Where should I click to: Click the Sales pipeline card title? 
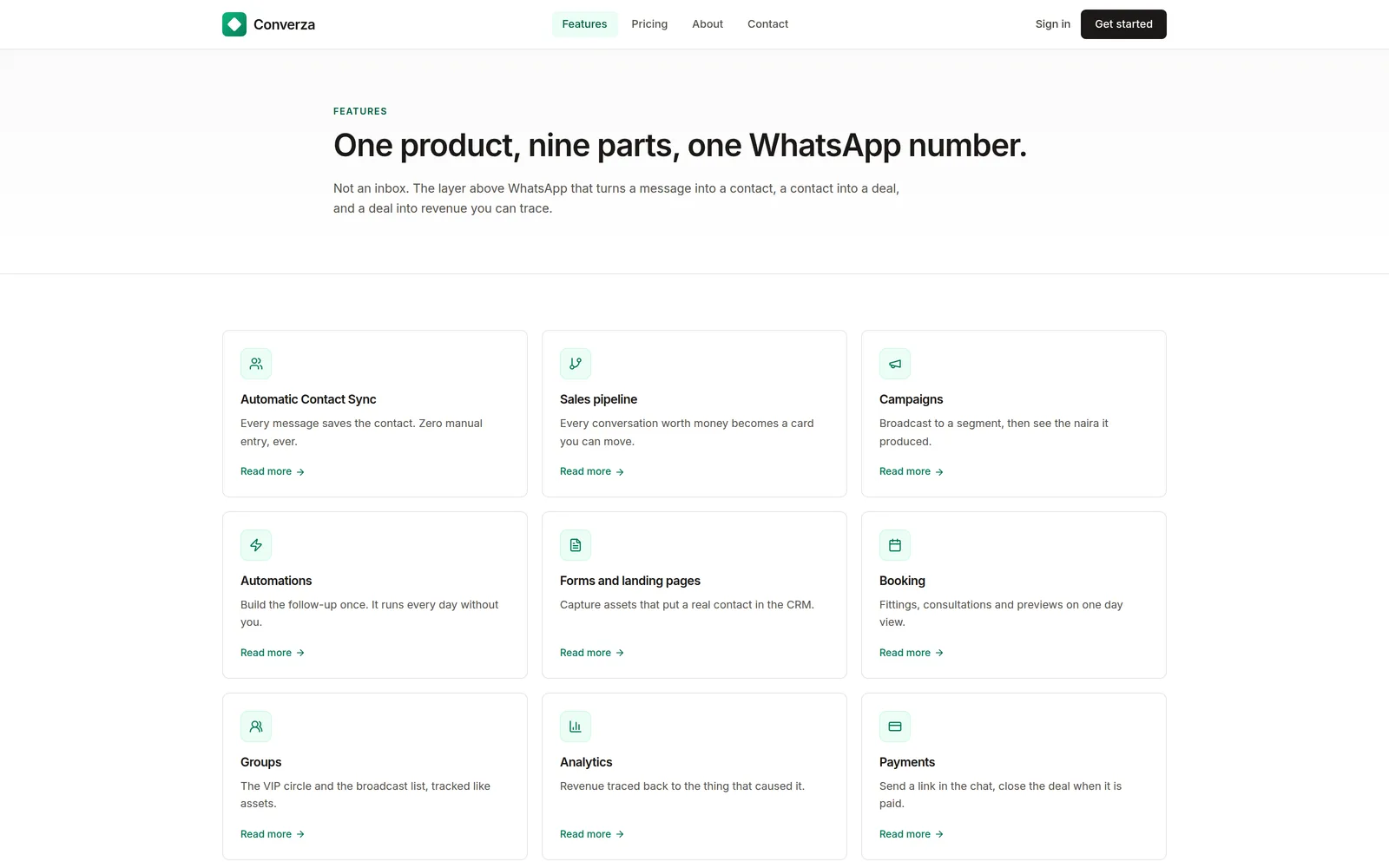pos(598,399)
